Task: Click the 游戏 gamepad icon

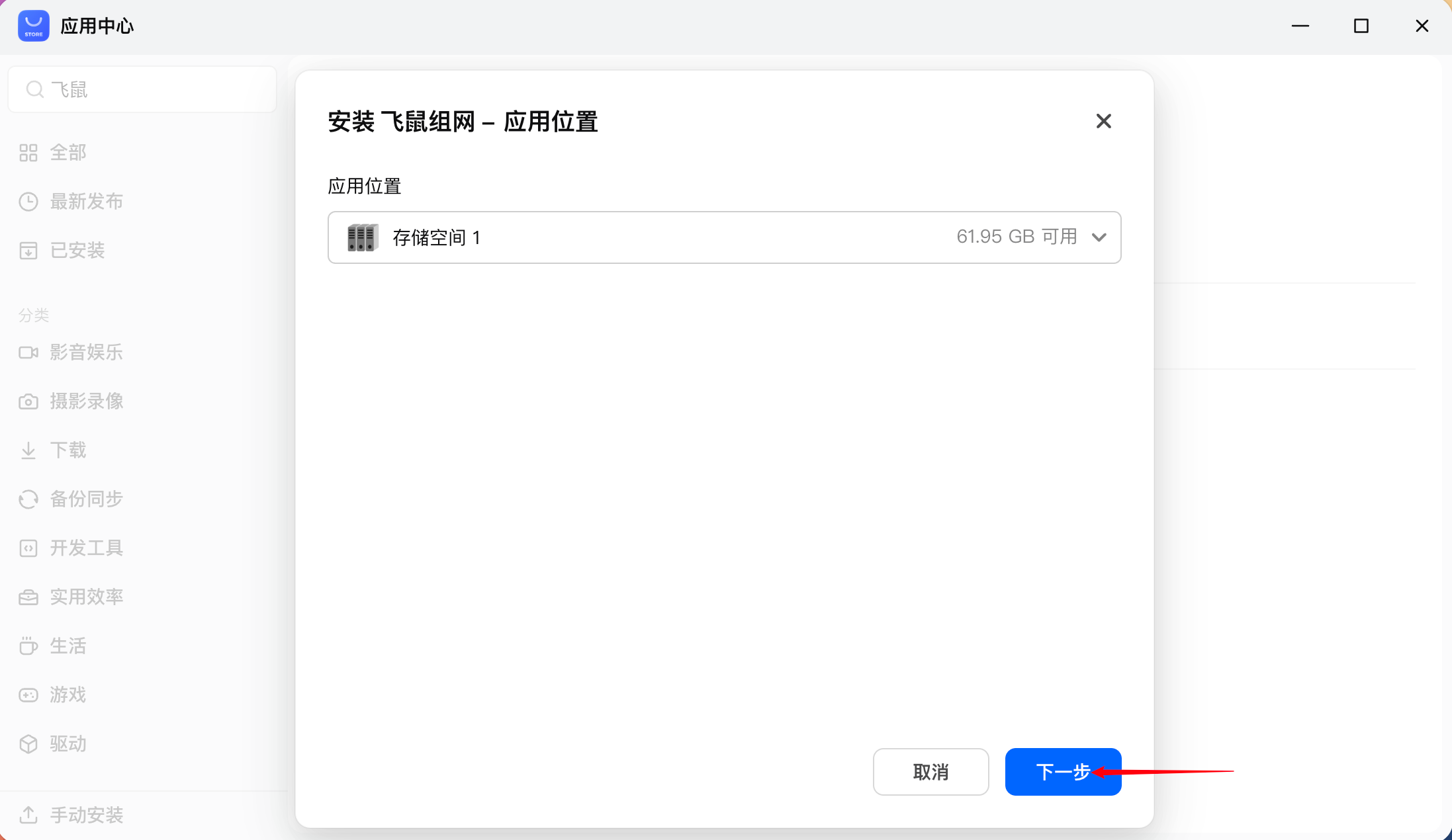Action: coord(28,695)
